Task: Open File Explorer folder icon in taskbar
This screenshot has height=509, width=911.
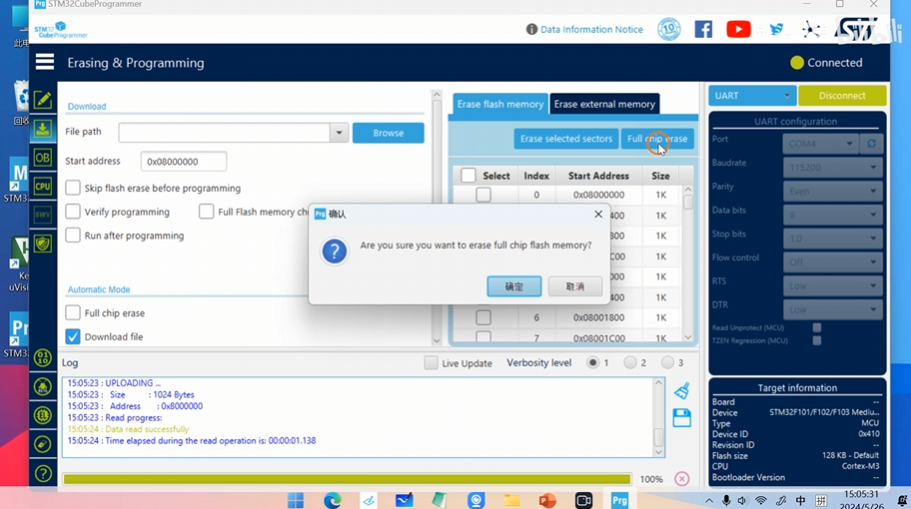Action: coord(511,500)
